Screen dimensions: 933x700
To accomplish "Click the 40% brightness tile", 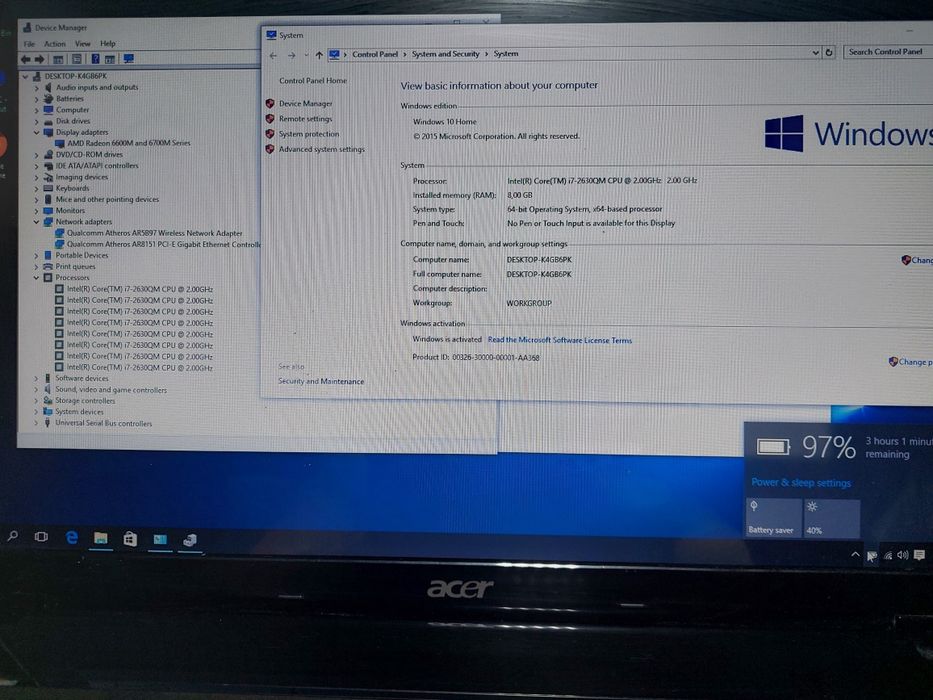I will click(x=832, y=518).
